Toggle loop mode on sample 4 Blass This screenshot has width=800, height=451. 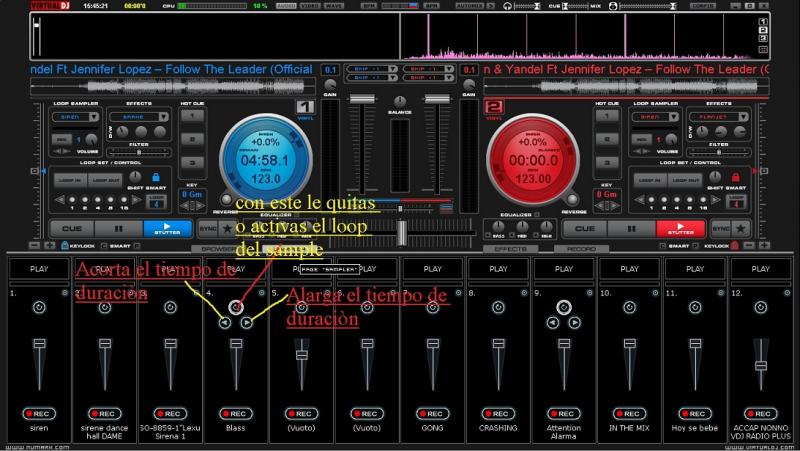[236, 307]
